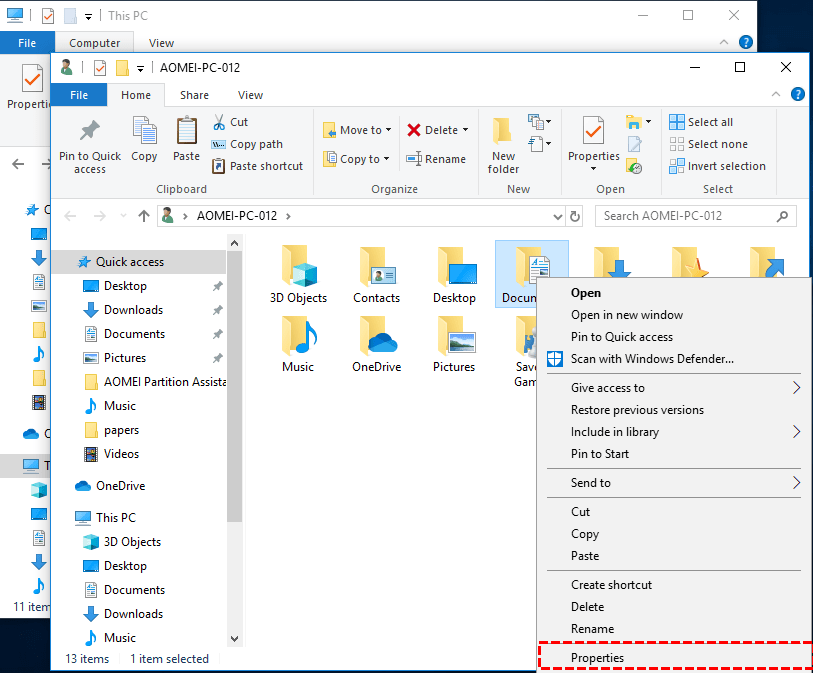Open the address bar history dropdown
Viewport: 813px width, 673px height.
[x=557, y=216]
